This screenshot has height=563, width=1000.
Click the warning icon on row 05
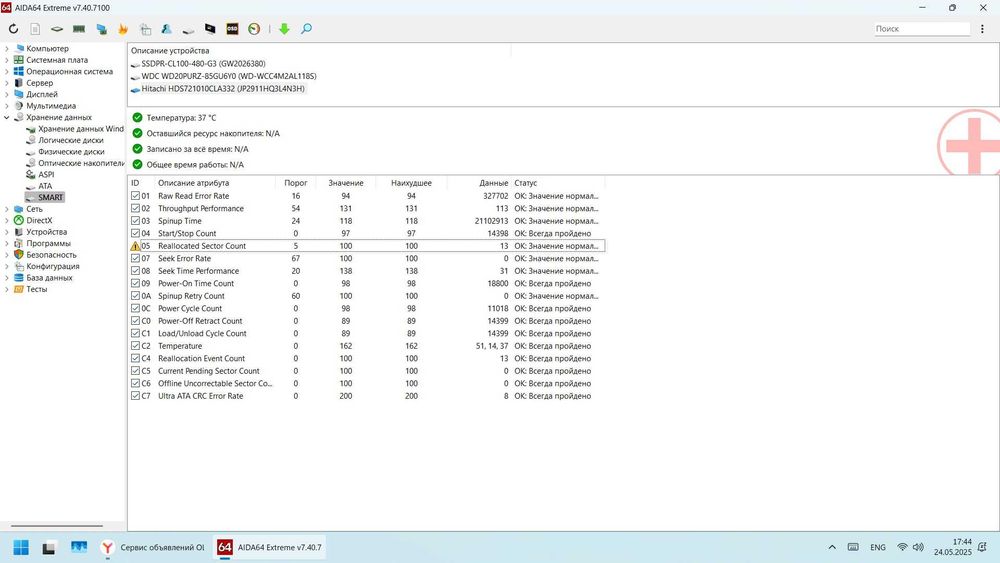point(135,245)
